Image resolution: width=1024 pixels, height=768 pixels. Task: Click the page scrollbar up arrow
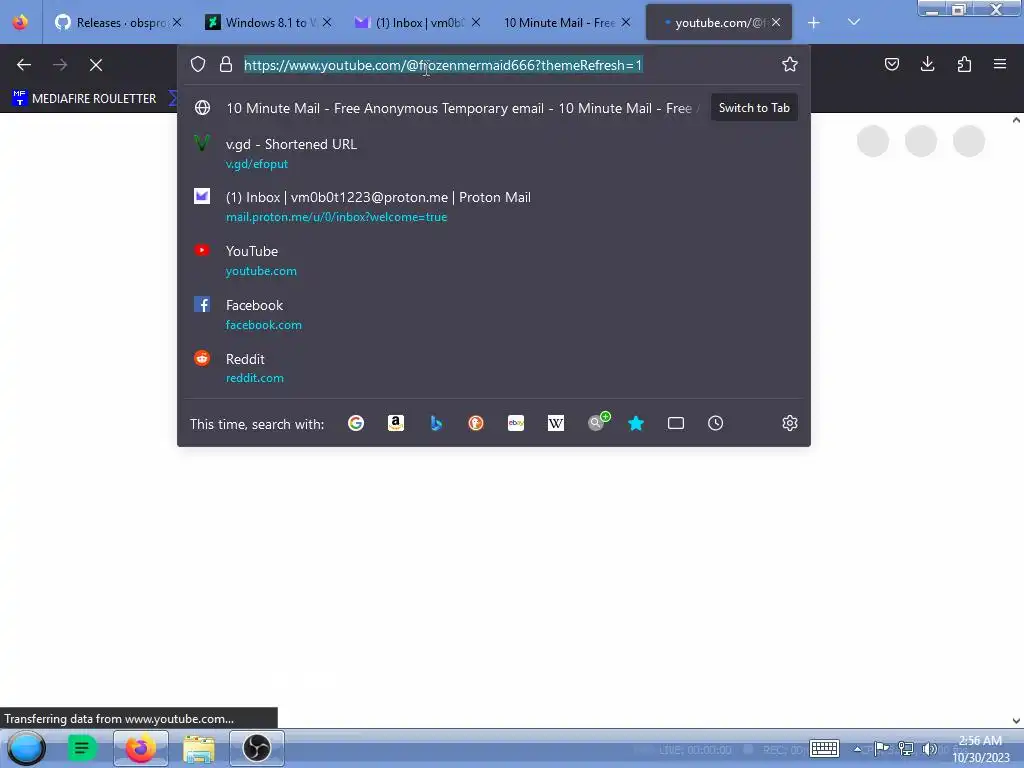1016,120
